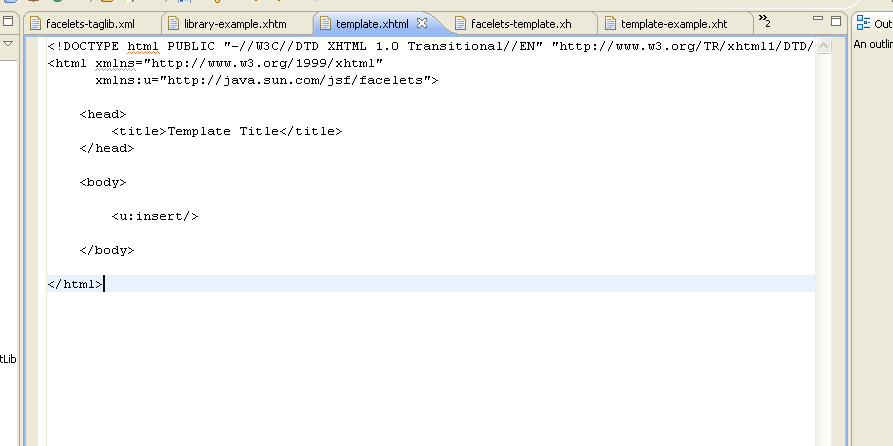Image resolution: width=893 pixels, height=446 pixels.
Task: Click the Outline view icon
Action: click(x=862, y=22)
